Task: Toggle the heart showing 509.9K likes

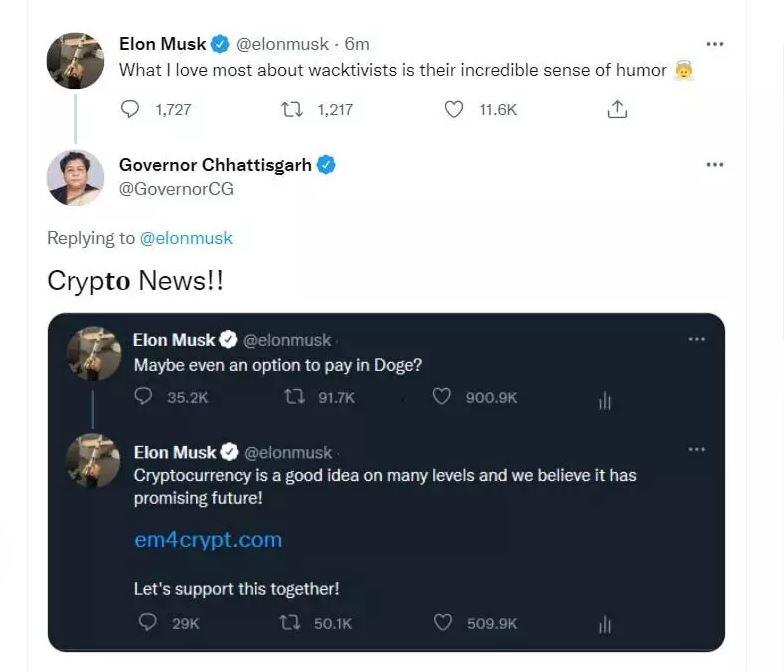Action: coord(442,622)
